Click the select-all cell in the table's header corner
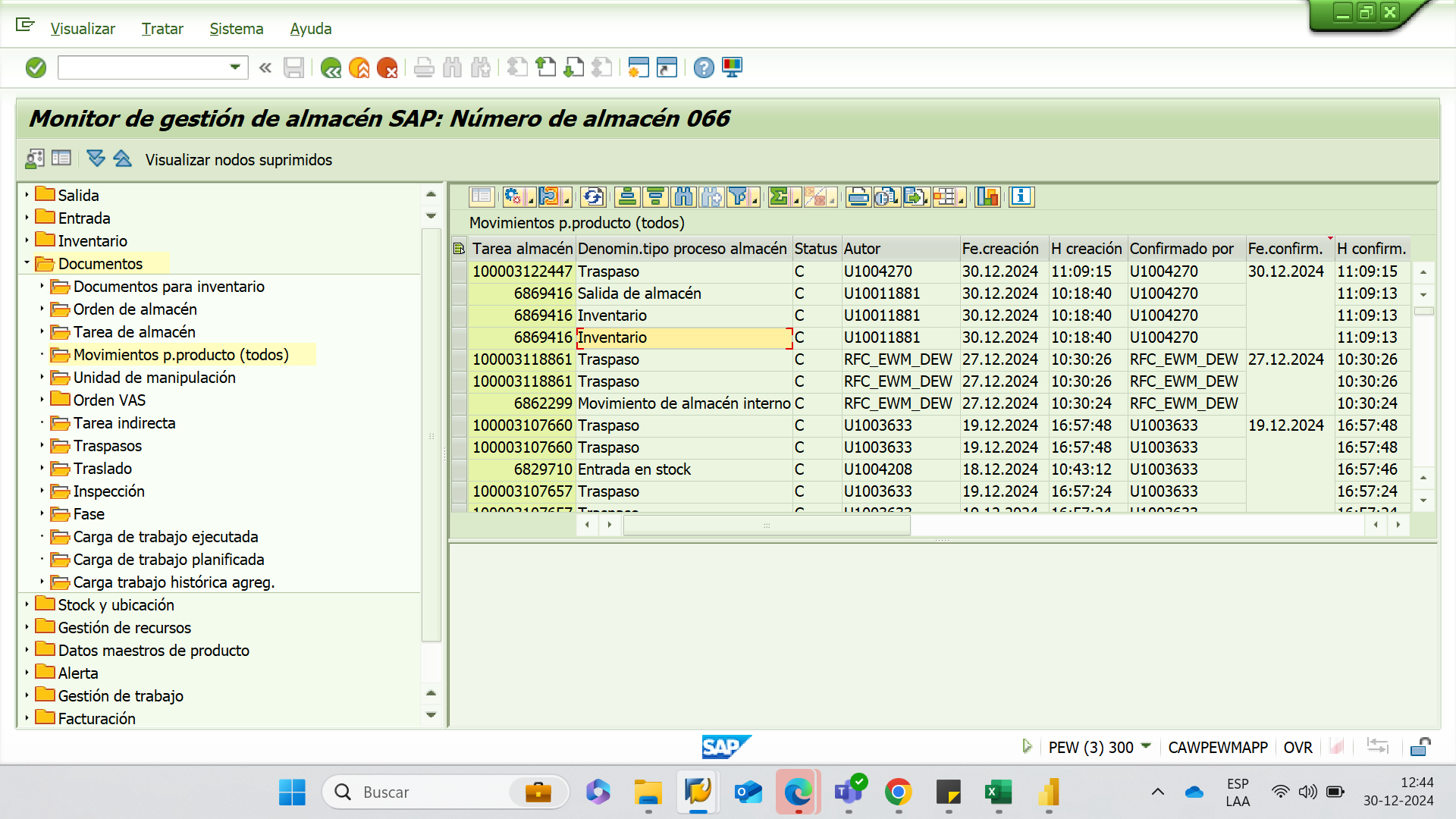This screenshot has width=1456, height=819. click(459, 249)
